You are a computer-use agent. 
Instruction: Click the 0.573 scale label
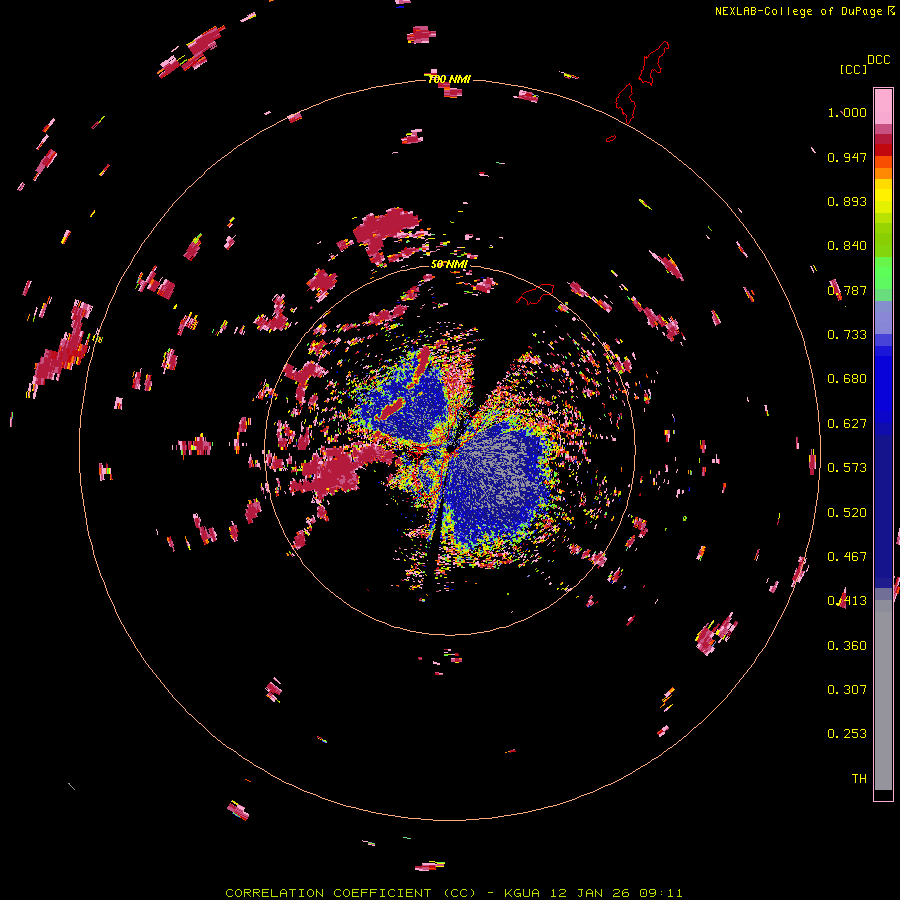(847, 468)
